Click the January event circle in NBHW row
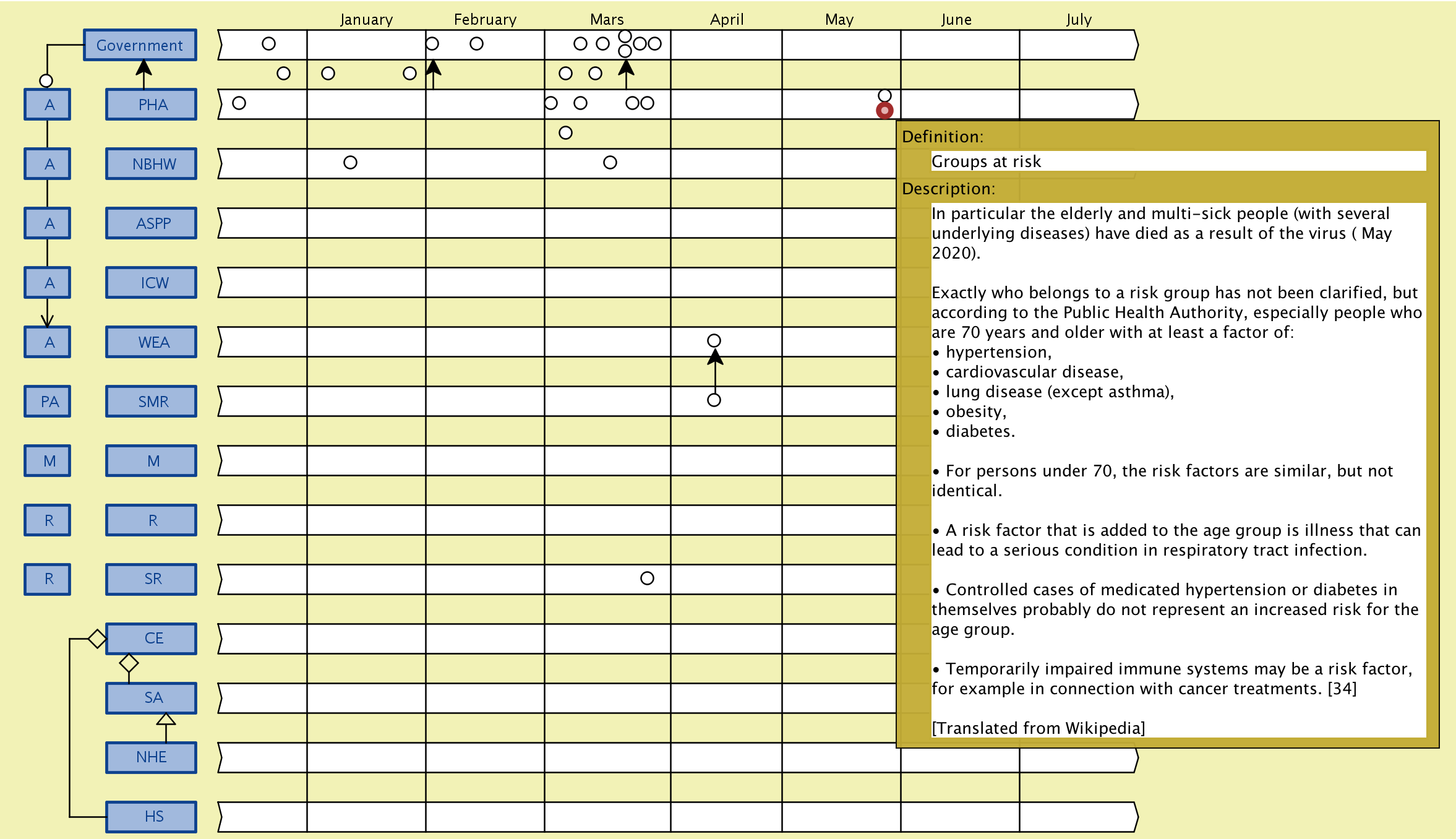Viewport: 1456px width, 839px height. pos(350,163)
